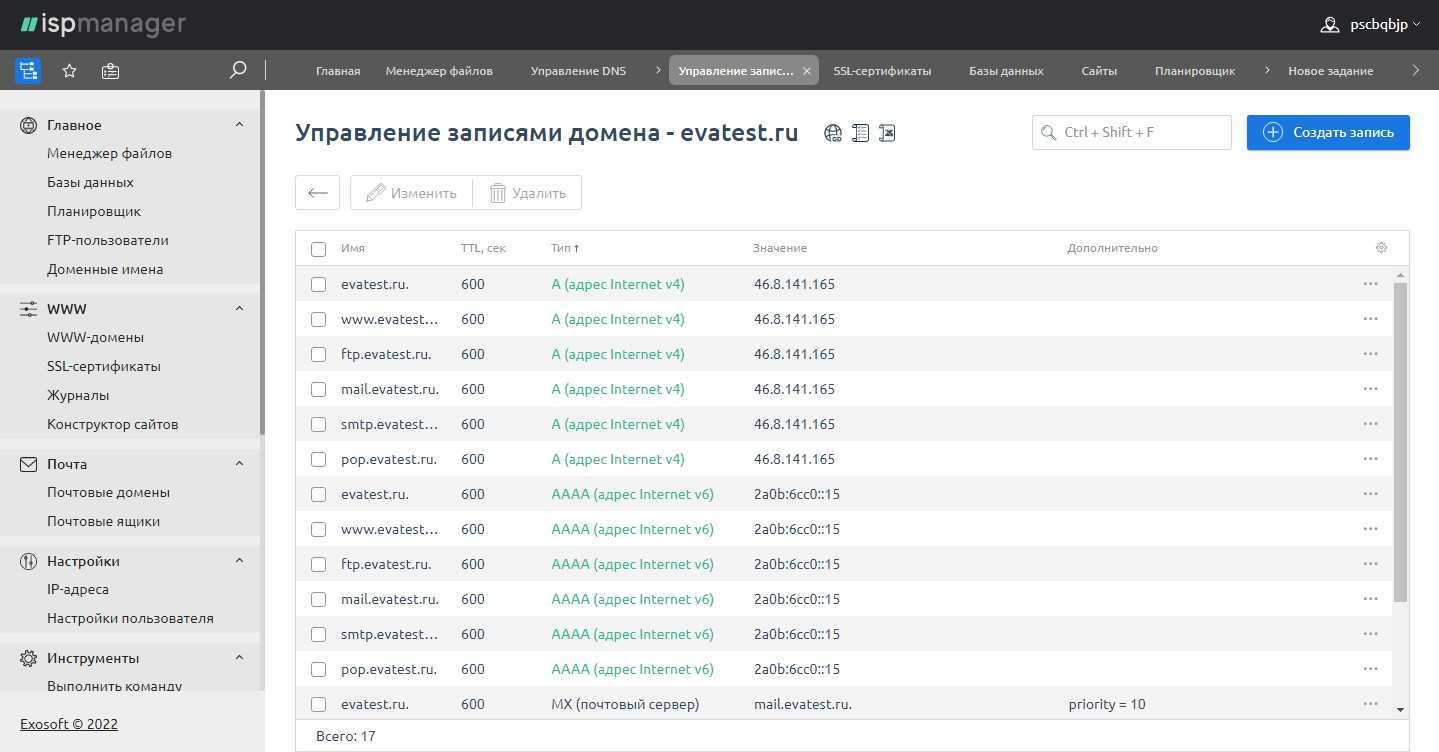Open the magnifier search in top bar
Image resolution: width=1439 pixels, height=752 pixels.
click(238, 70)
